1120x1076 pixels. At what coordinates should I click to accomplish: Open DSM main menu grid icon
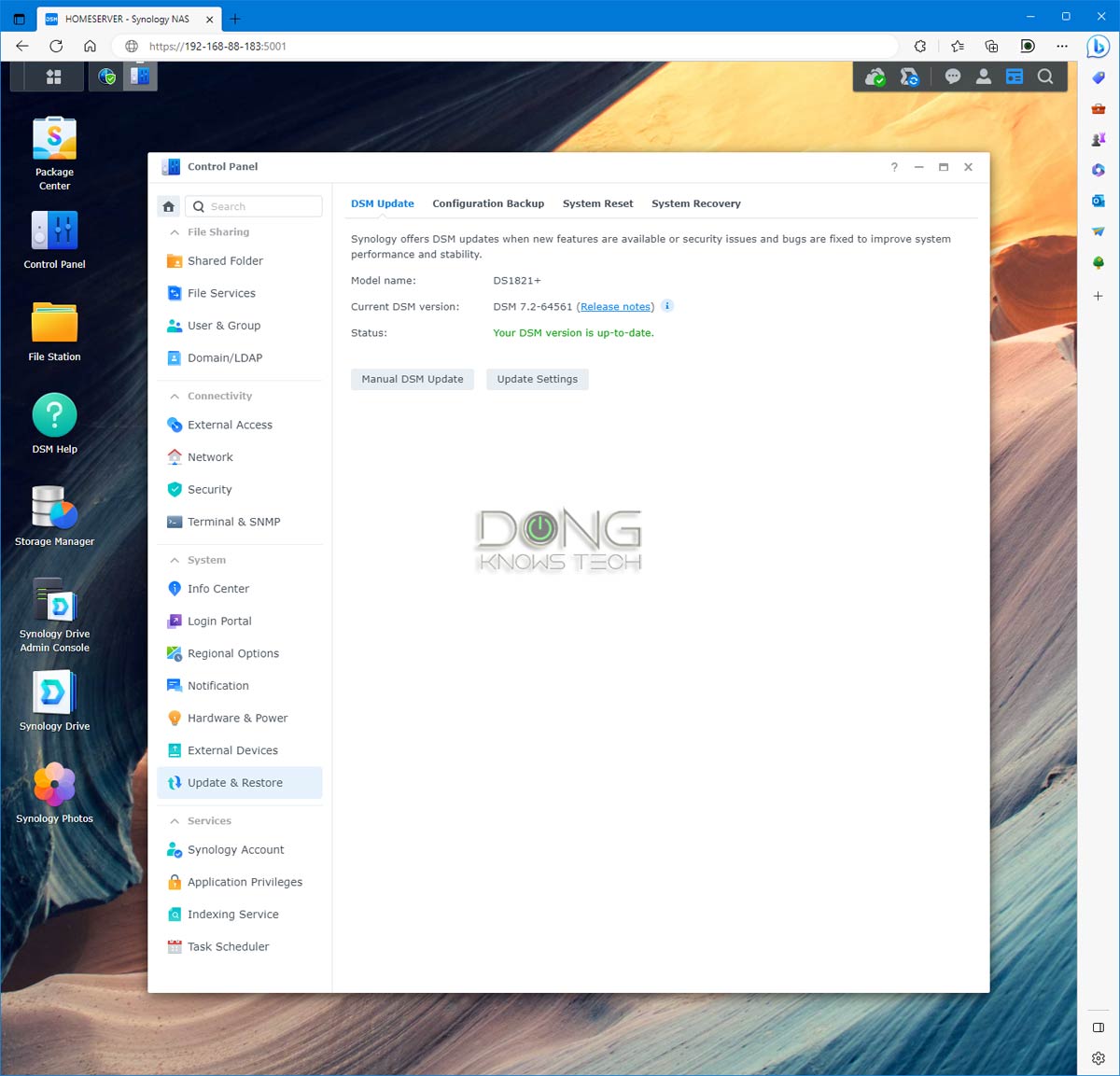[54, 77]
